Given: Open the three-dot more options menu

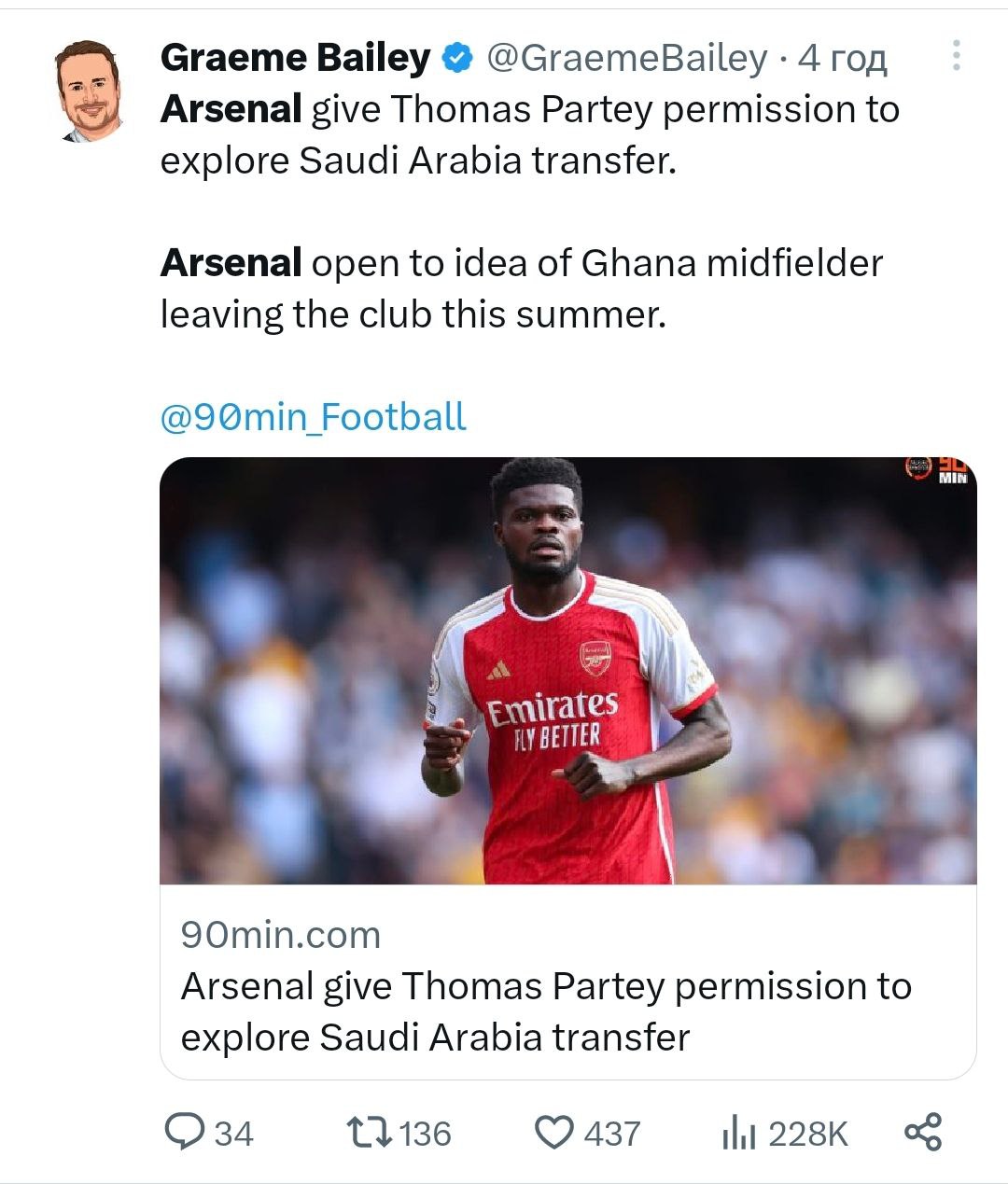Looking at the screenshot, I should pyautogui.click(x=956, y=56).
